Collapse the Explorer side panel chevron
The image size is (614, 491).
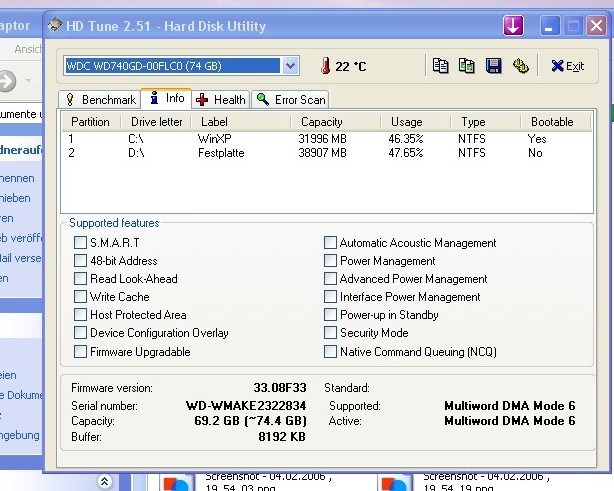[x=105, y=481]
